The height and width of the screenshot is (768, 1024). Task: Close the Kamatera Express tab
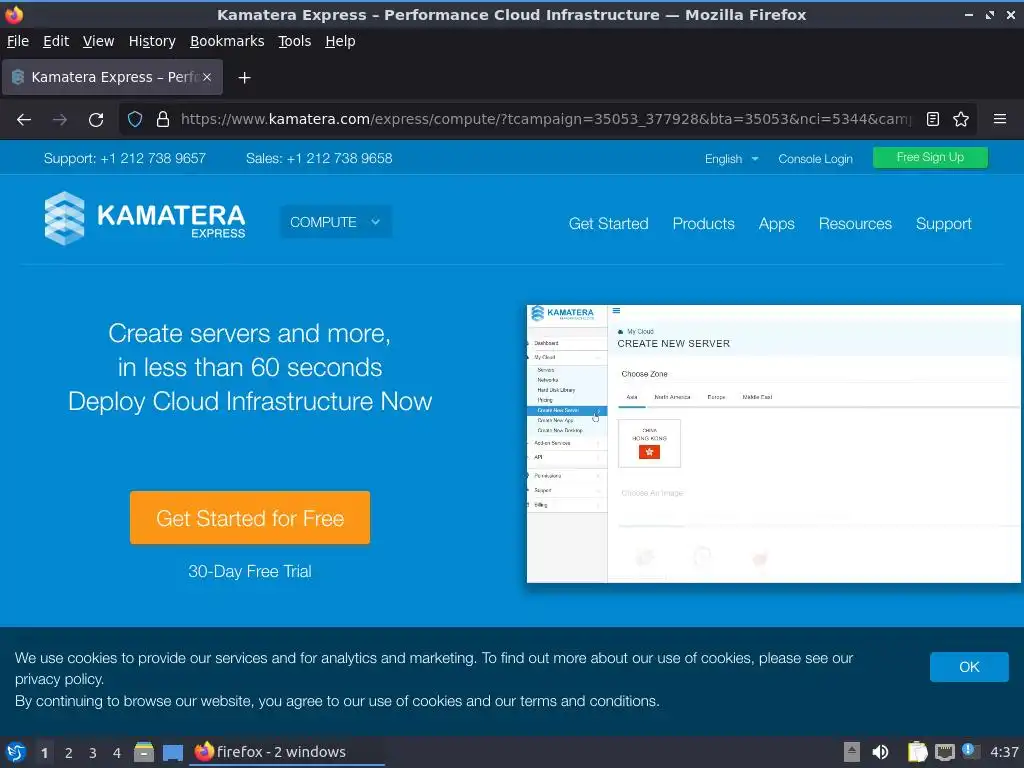[x=206, y=77]
